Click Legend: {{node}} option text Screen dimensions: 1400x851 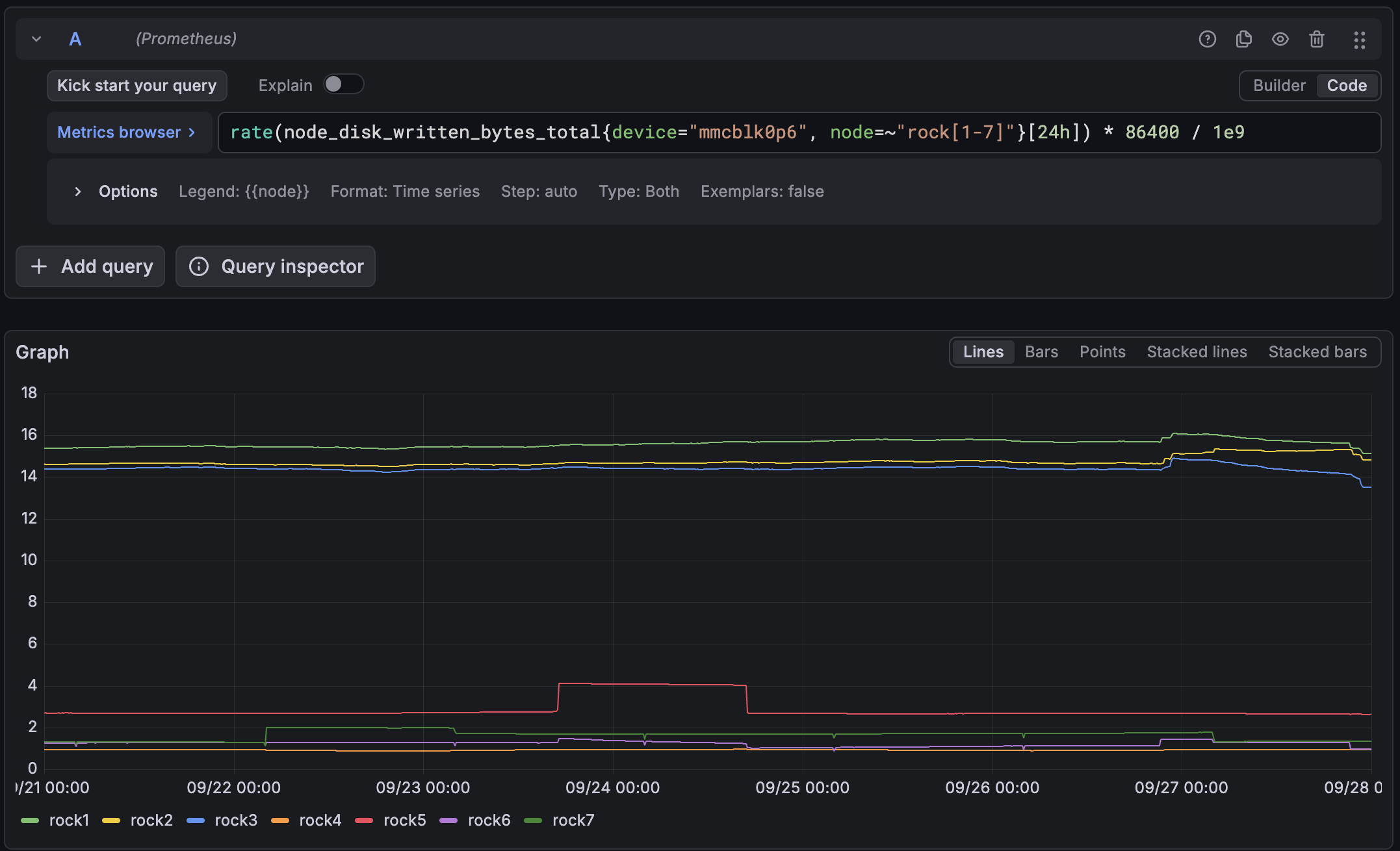click(x=244, y=192)
